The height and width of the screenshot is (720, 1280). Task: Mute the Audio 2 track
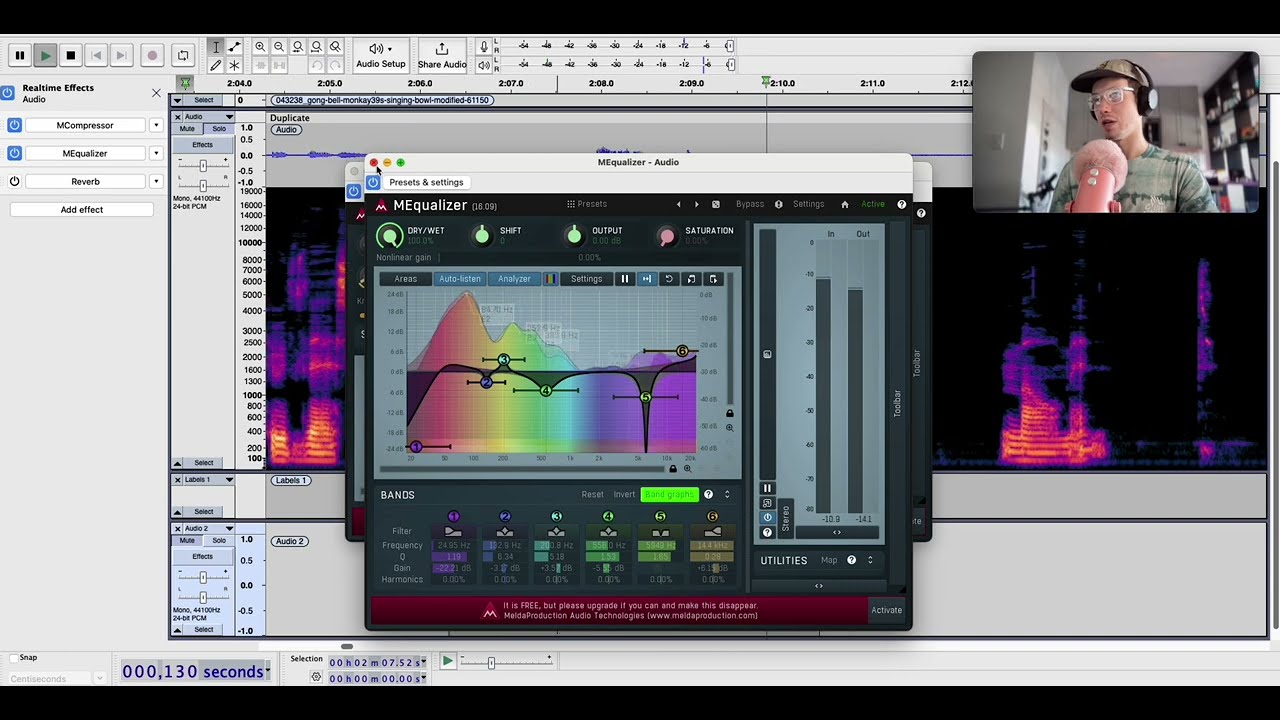pos(187,540)
